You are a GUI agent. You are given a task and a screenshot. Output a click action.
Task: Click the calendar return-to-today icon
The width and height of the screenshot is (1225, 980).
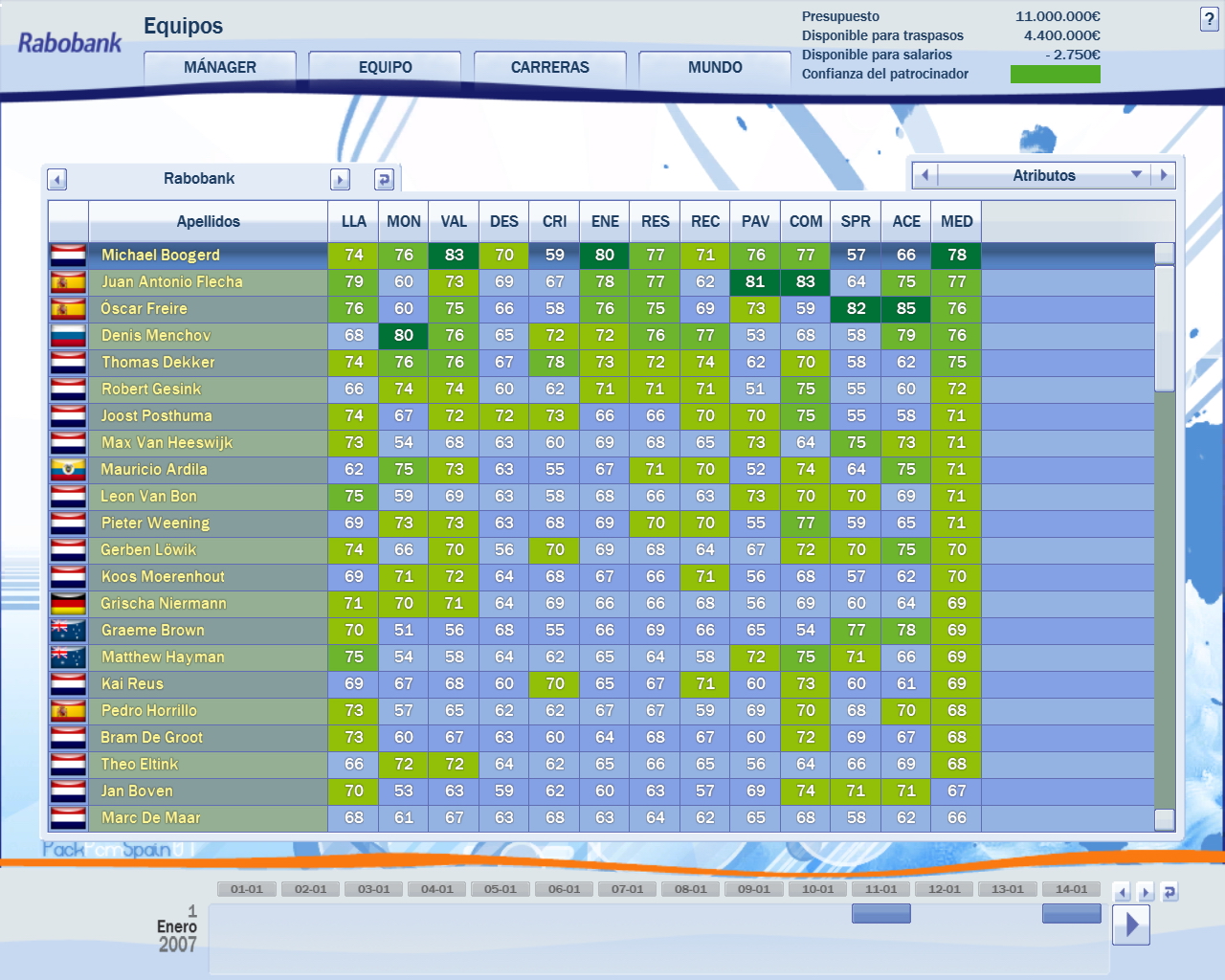click(1169, 892)
